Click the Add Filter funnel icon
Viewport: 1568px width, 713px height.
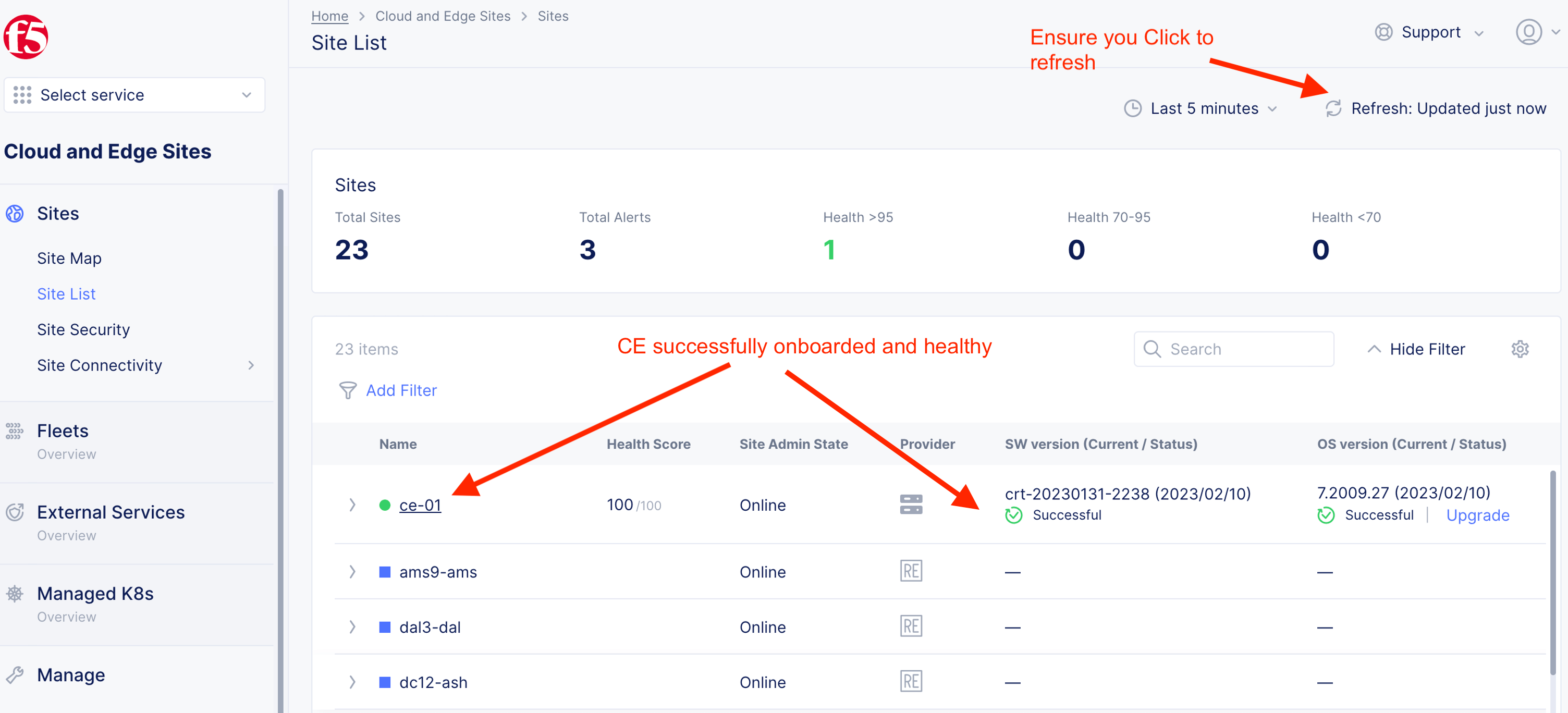[x=348, y=390]
